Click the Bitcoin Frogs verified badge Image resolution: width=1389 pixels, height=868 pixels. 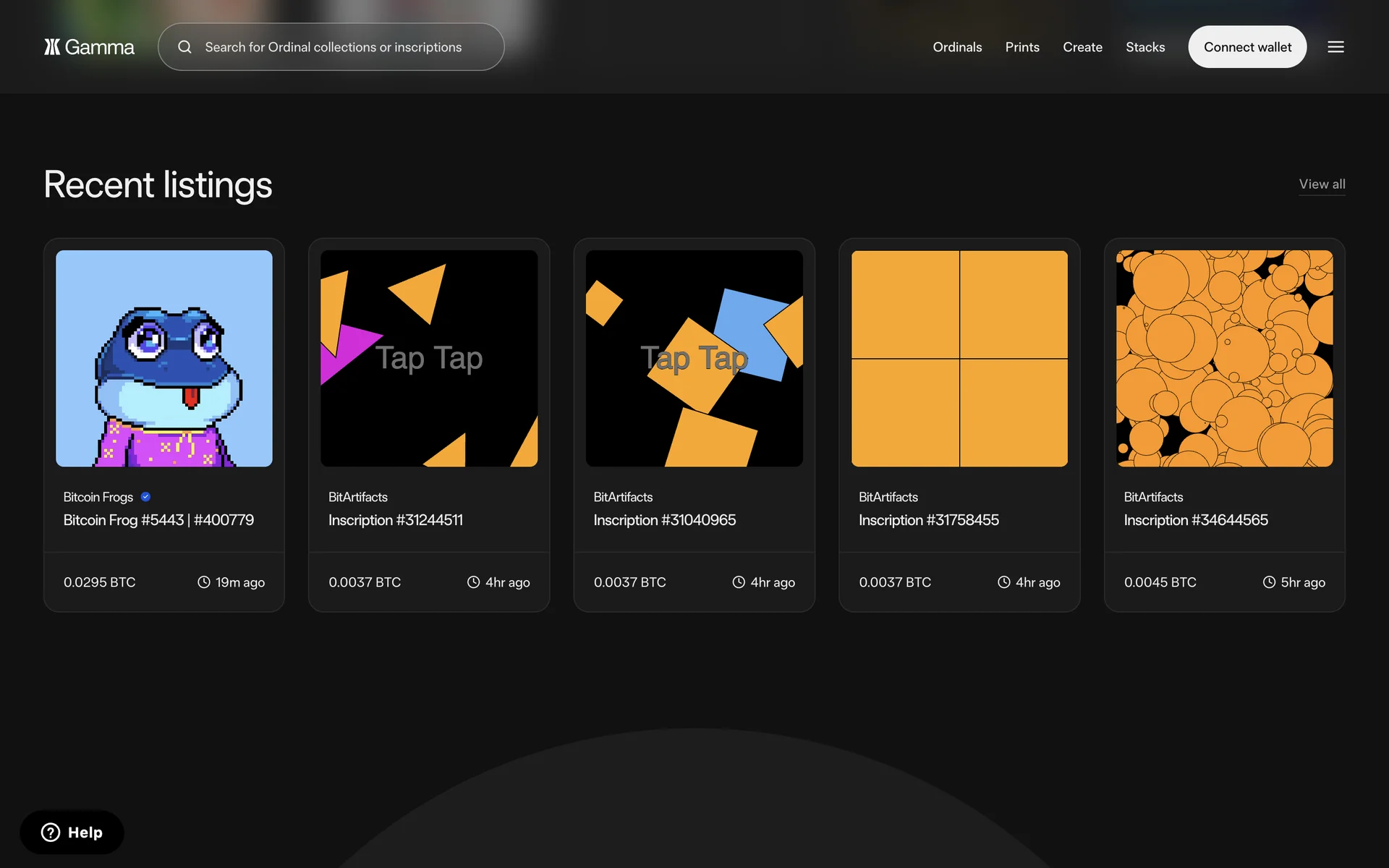click(145, 497)
